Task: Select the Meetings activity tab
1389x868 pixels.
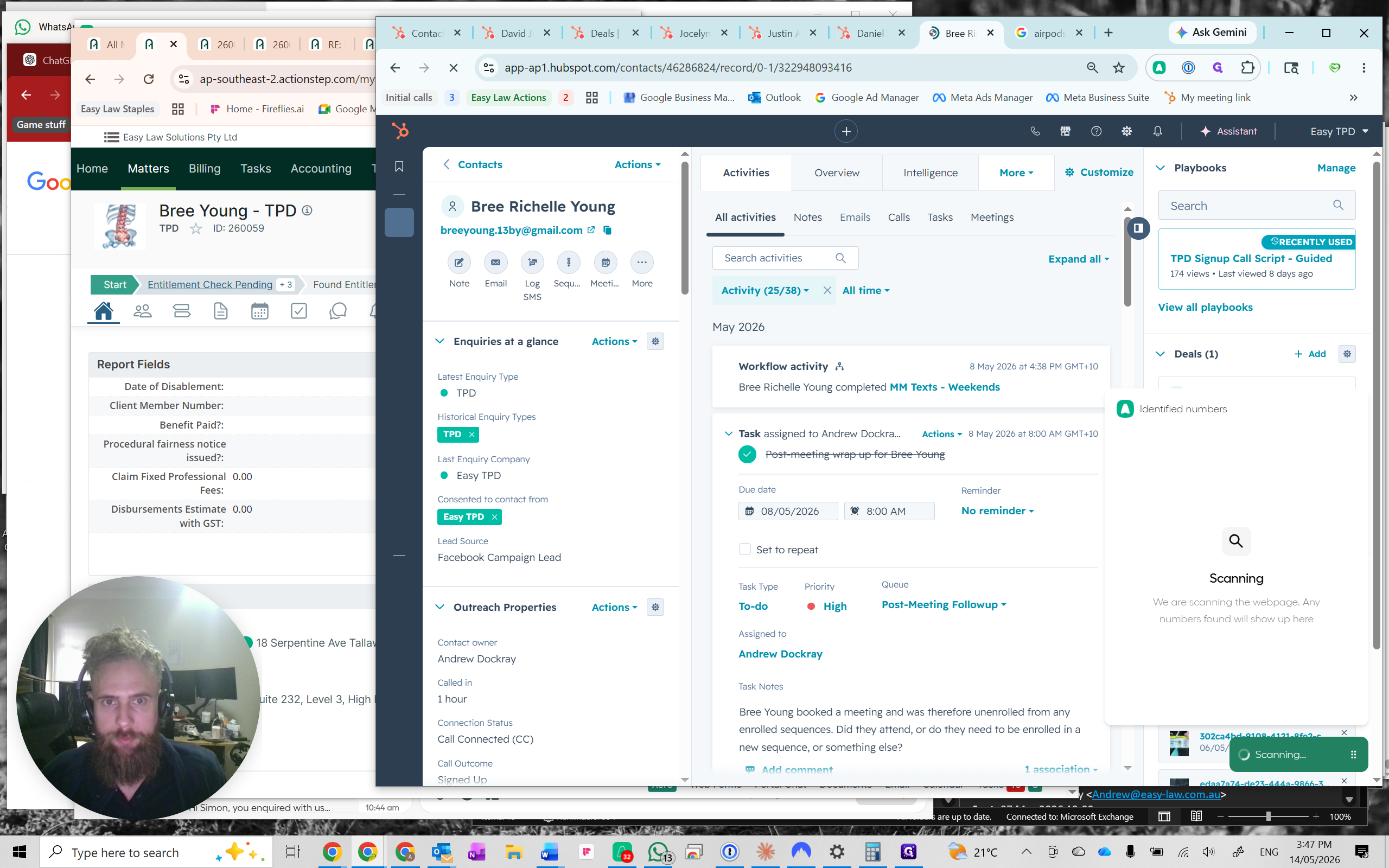Action: [x=991, y=217]
